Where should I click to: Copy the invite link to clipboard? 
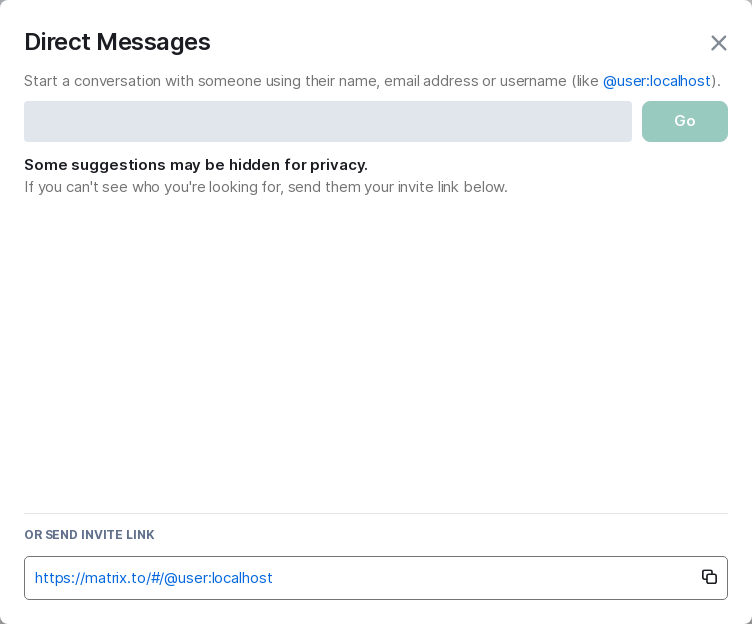[709, 577]
